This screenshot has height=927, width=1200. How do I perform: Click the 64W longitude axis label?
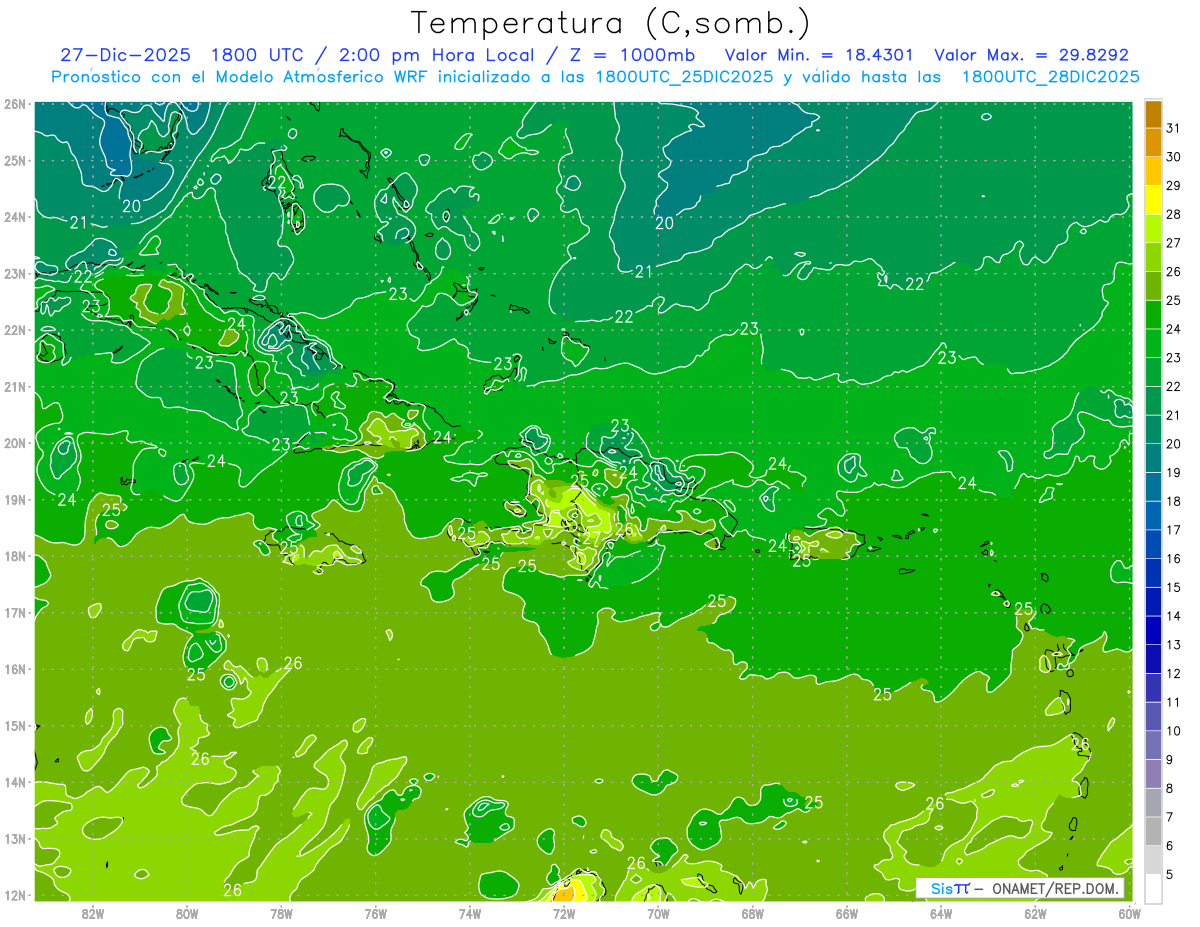[x=941, y=913]
